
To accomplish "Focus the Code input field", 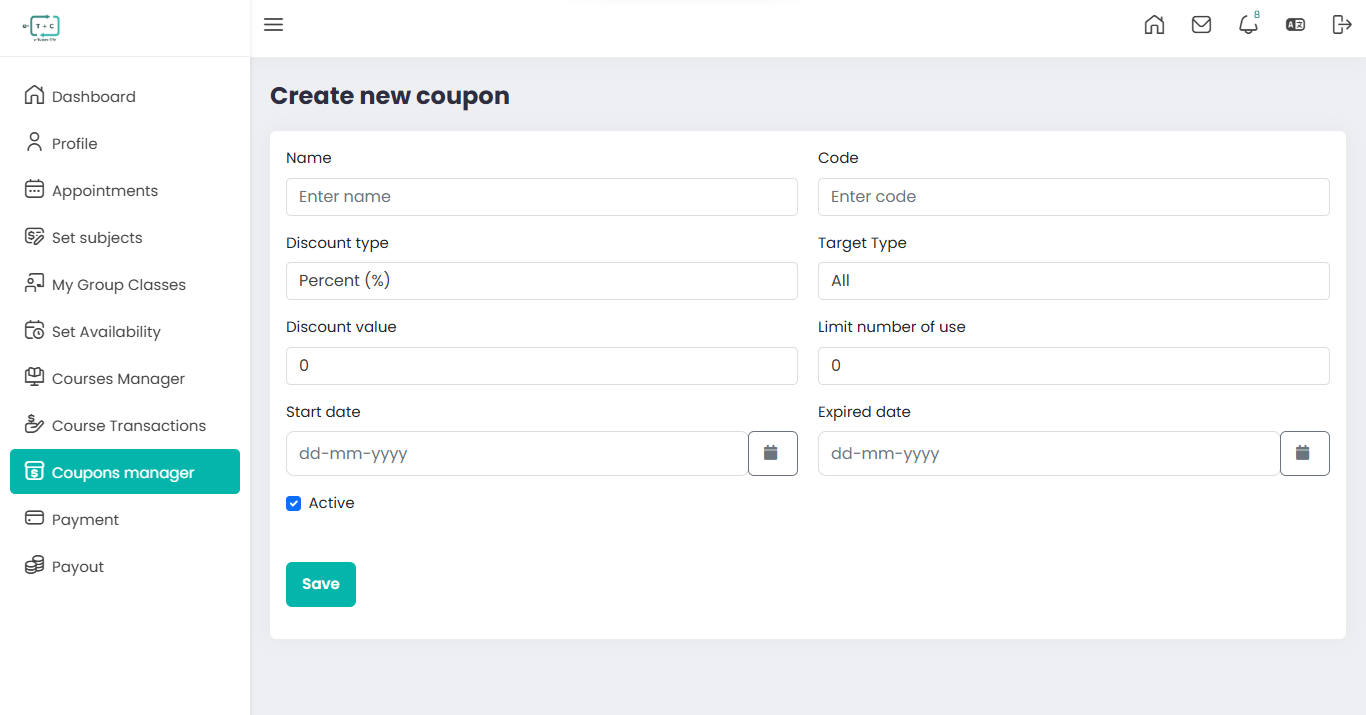I will click(x=1074, y=197).
